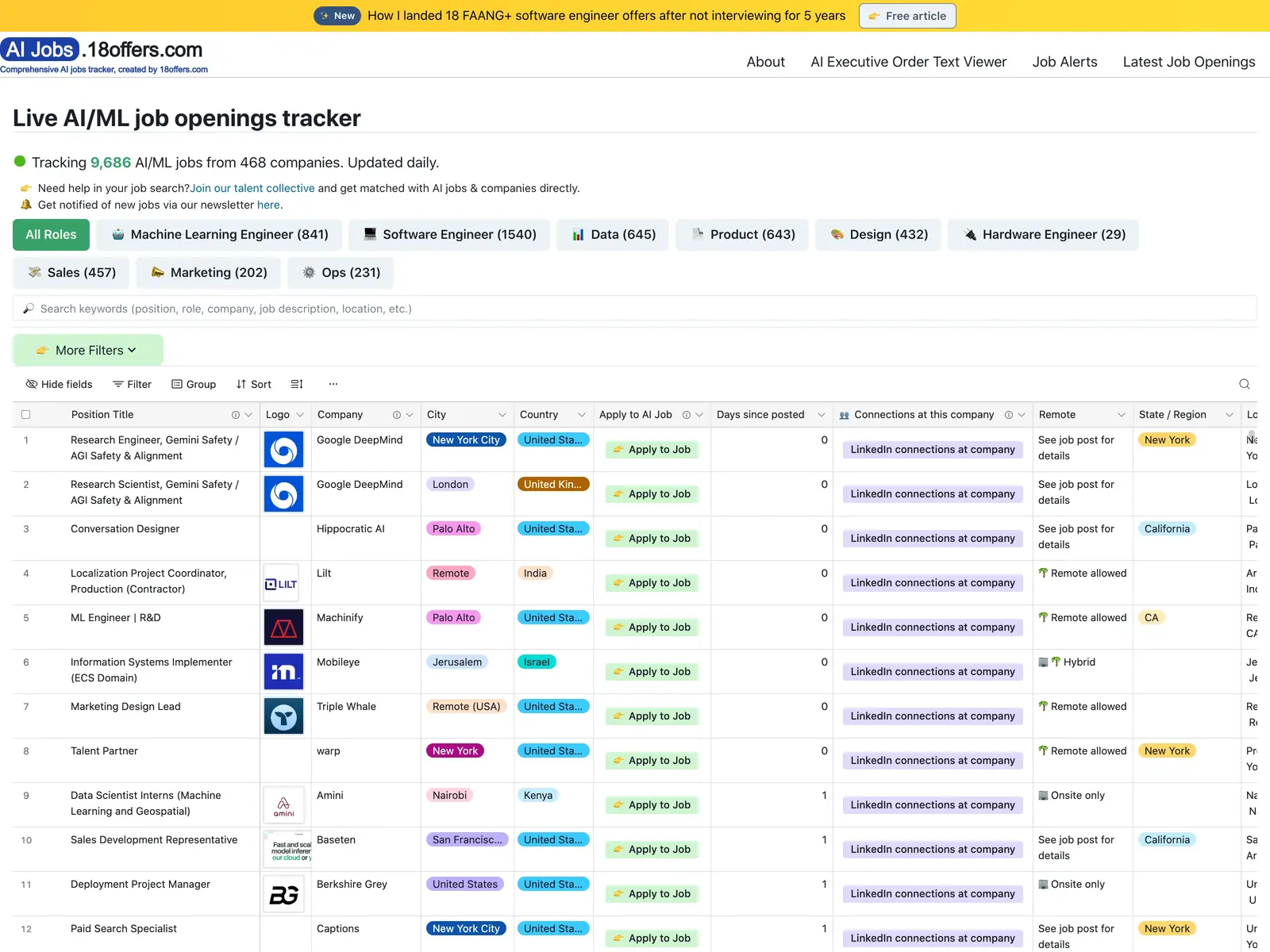Image resolution: width=1270 pixels, height=952 pixels.
Task: Open the Group toolbar option
Action: click(x=194, y=384)
